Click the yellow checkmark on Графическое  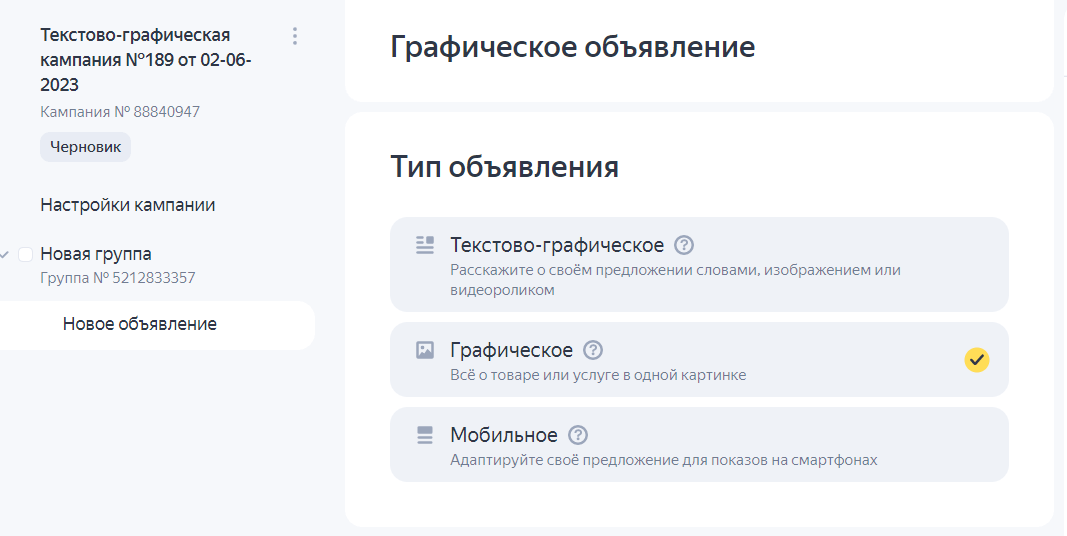(976, 360)
